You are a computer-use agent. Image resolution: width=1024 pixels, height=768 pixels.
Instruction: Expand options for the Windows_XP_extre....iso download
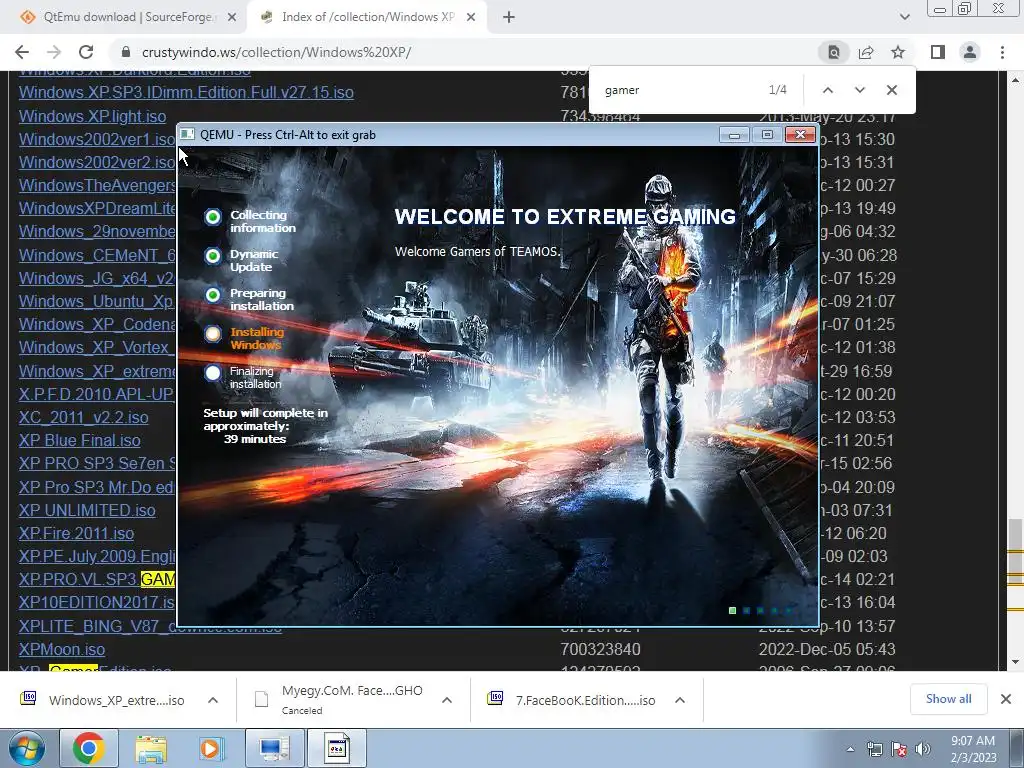[x=213, y=700]
